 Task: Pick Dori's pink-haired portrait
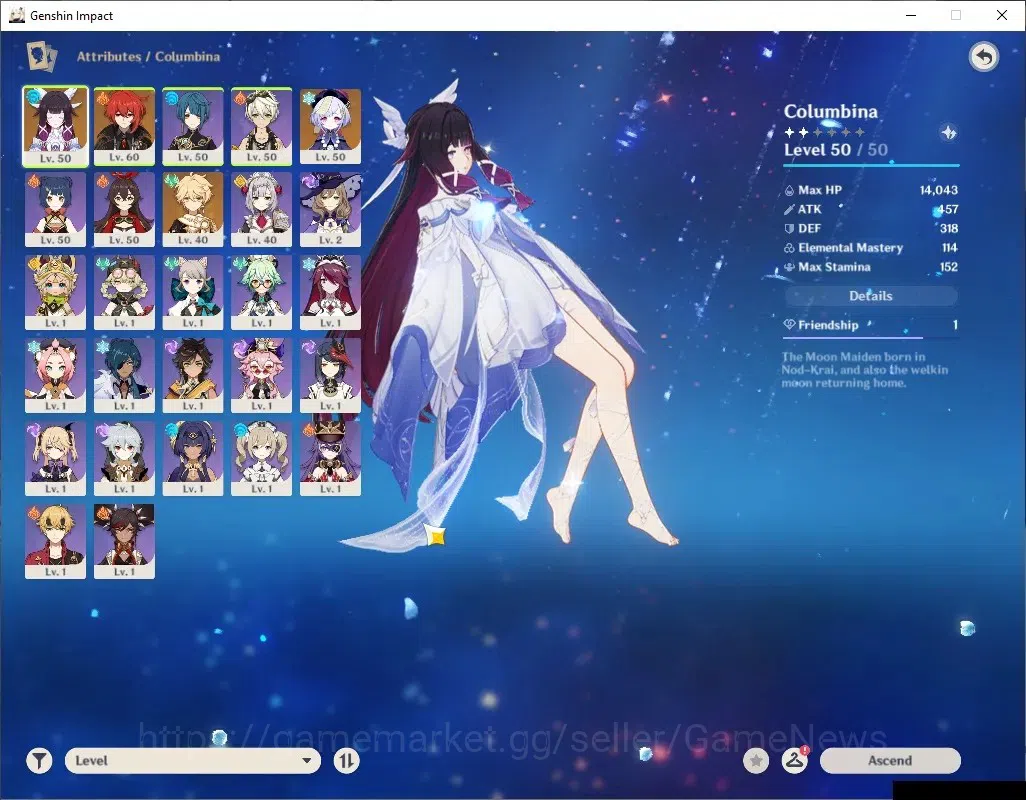(262, 375)
